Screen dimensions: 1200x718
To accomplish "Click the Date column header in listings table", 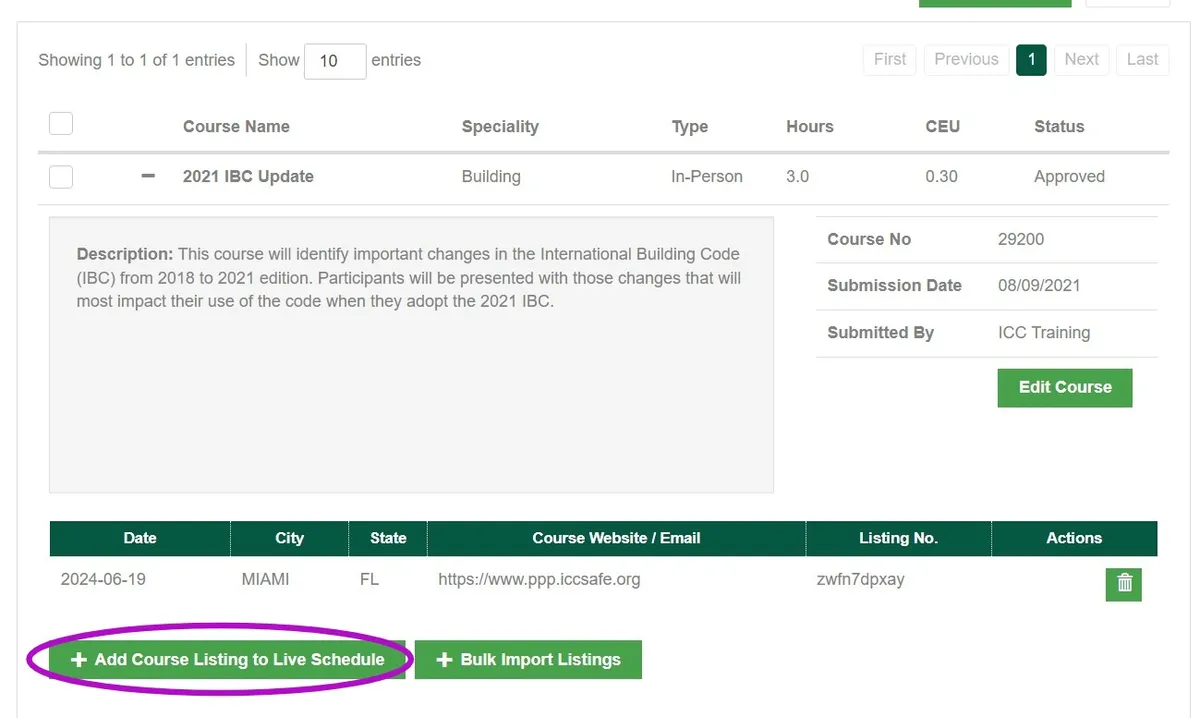I will (x=139, y=538).
